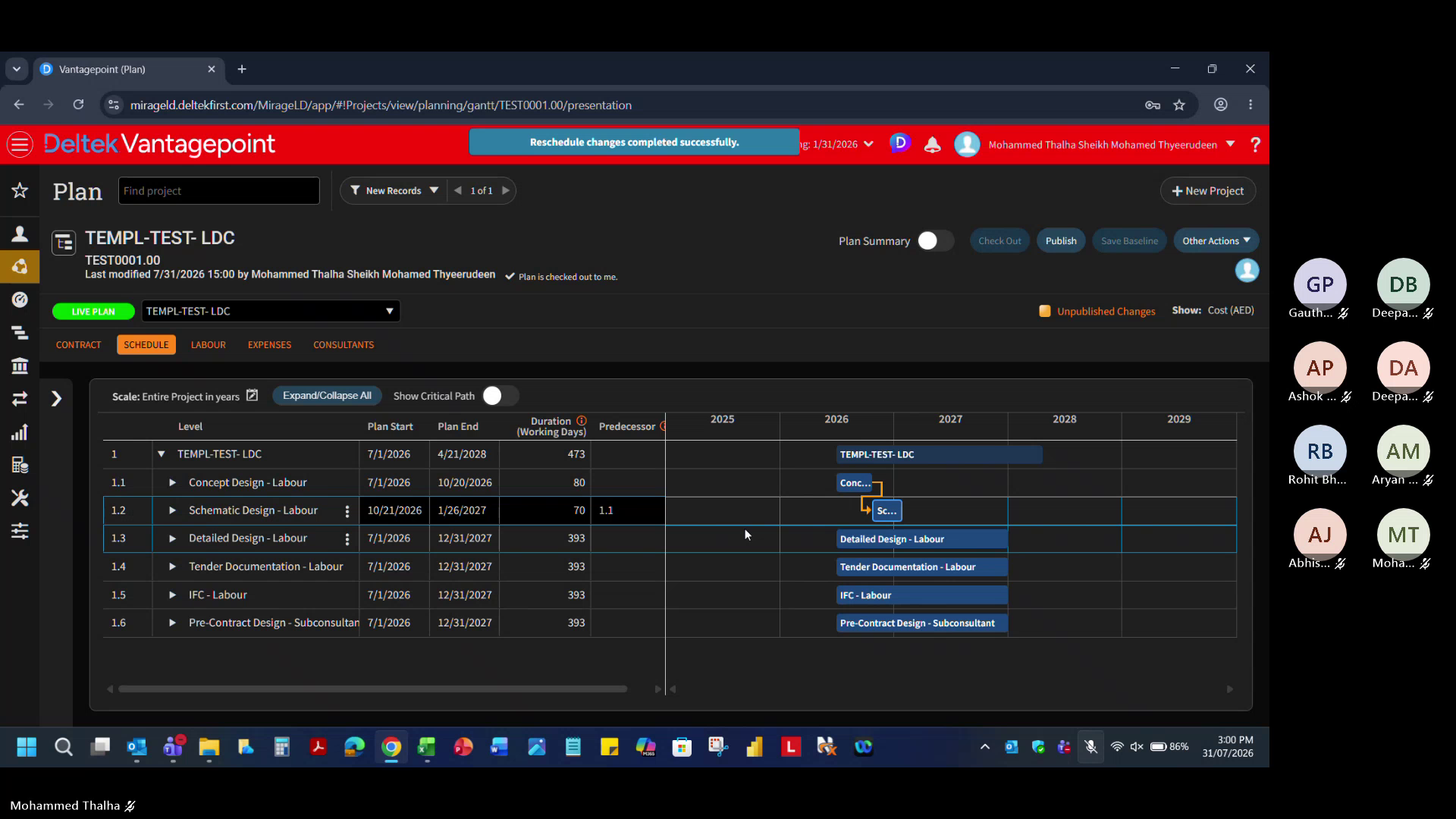Click the Predecessor cell showing 1.1
The width and height of the screenshot is (1456, 819).
point(628,510)
